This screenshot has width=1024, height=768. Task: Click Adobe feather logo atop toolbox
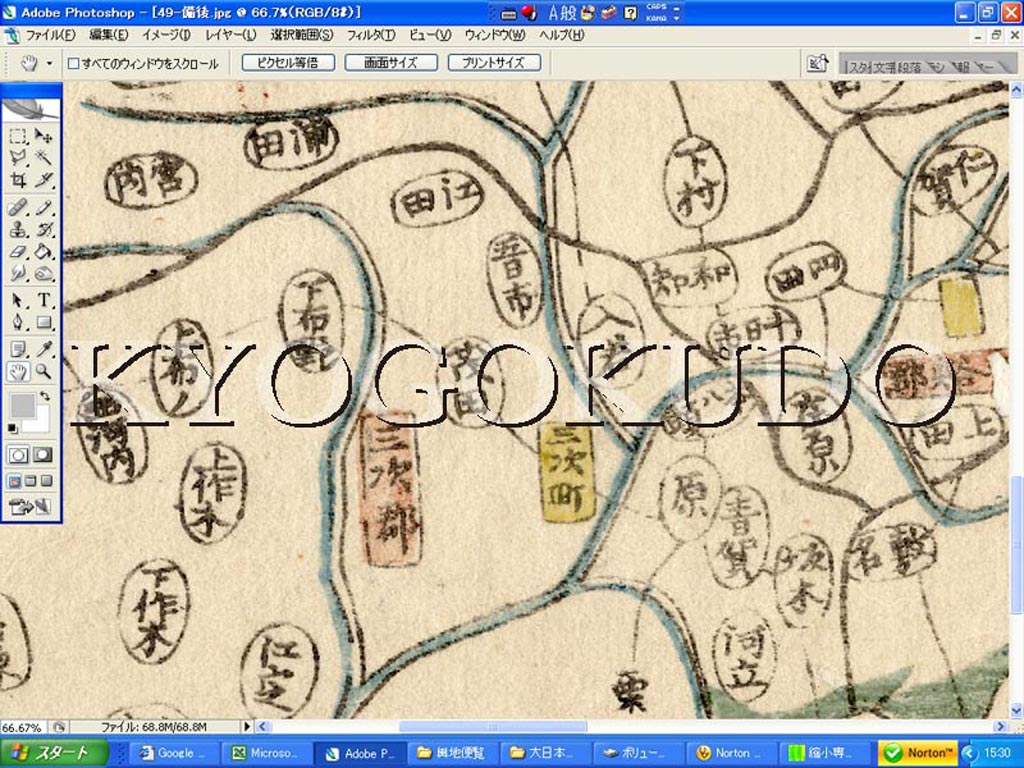31,108
